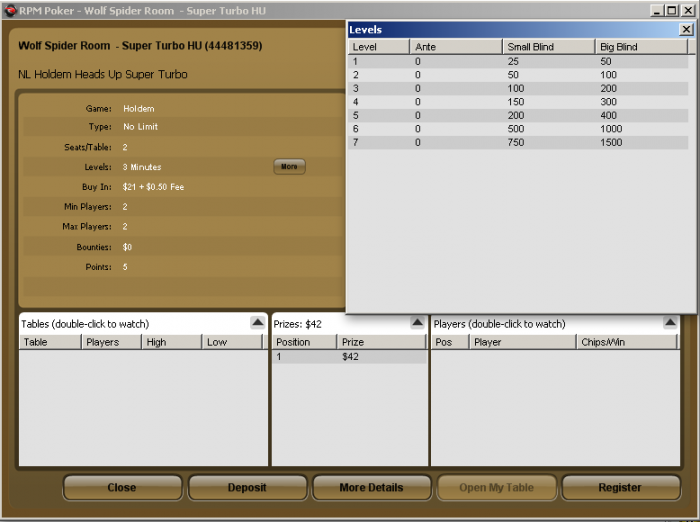This screenshot has width=700, height=522.
Task: Collapse the Prizes panel arrow
Action: pos(417,322)
